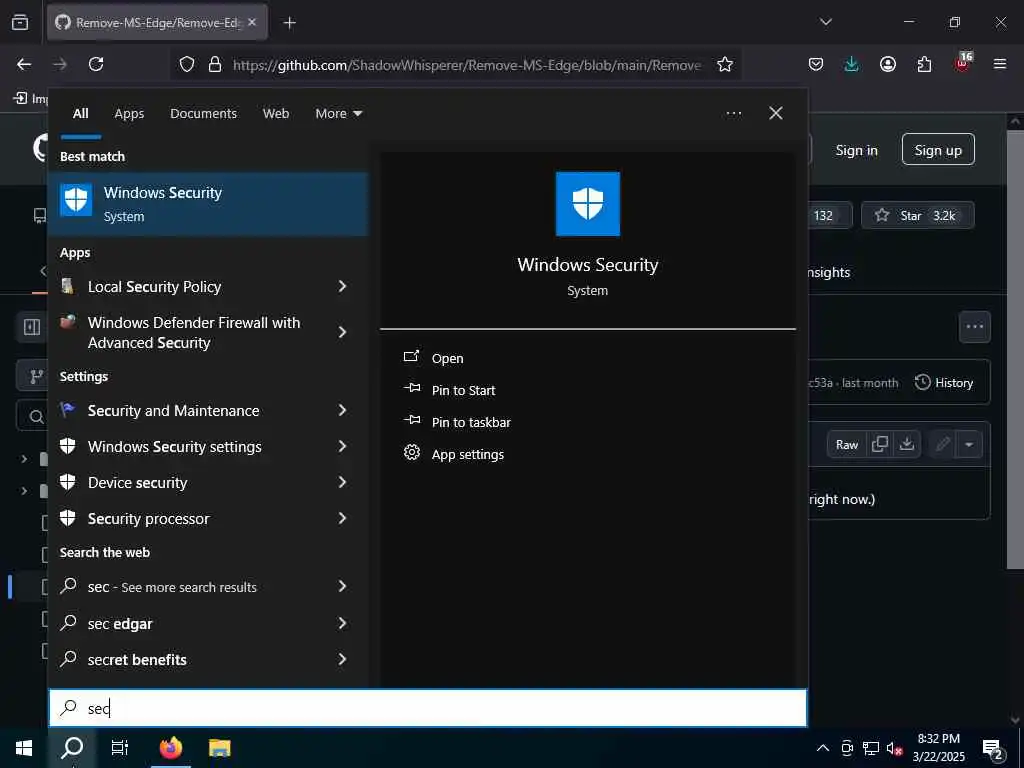Viewport: 1024px width, 768px height.
Task: Open the More filter dropdown
Action: (x=338, y=114)
